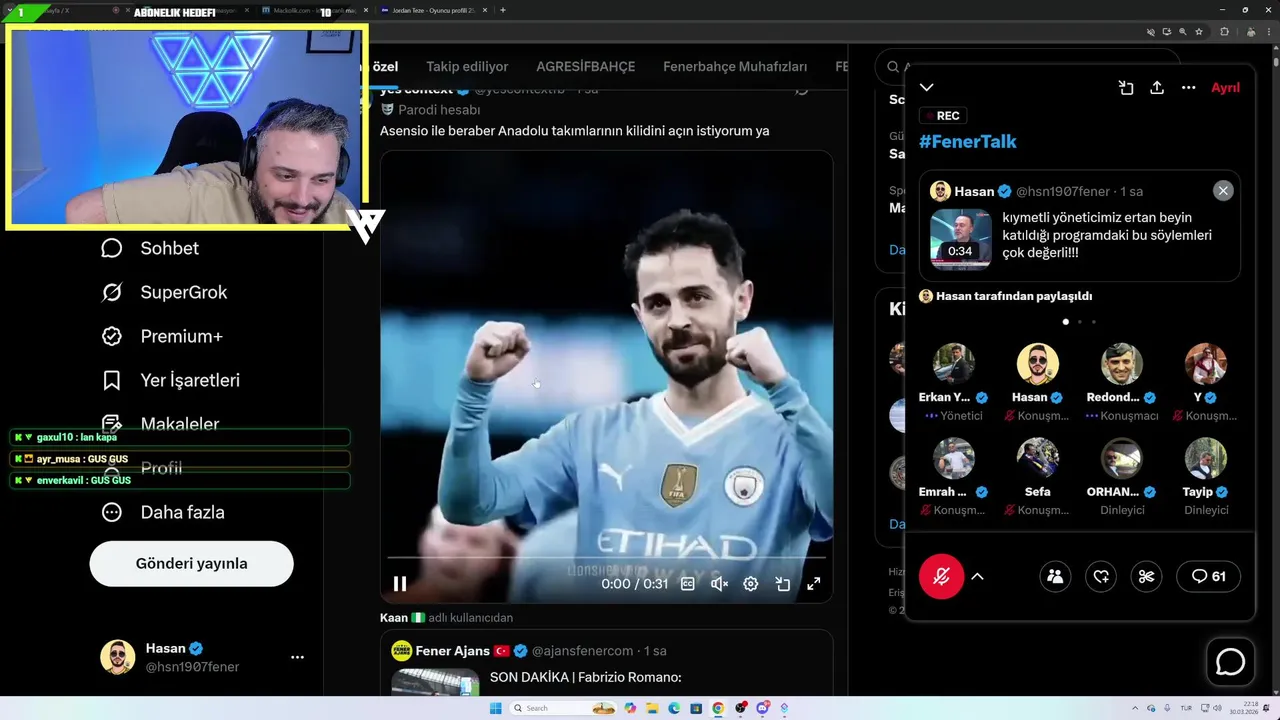The width and height of the screenshot is (1280, 720).
Task: Expand video to fullscreen
Action: [814, 584]
